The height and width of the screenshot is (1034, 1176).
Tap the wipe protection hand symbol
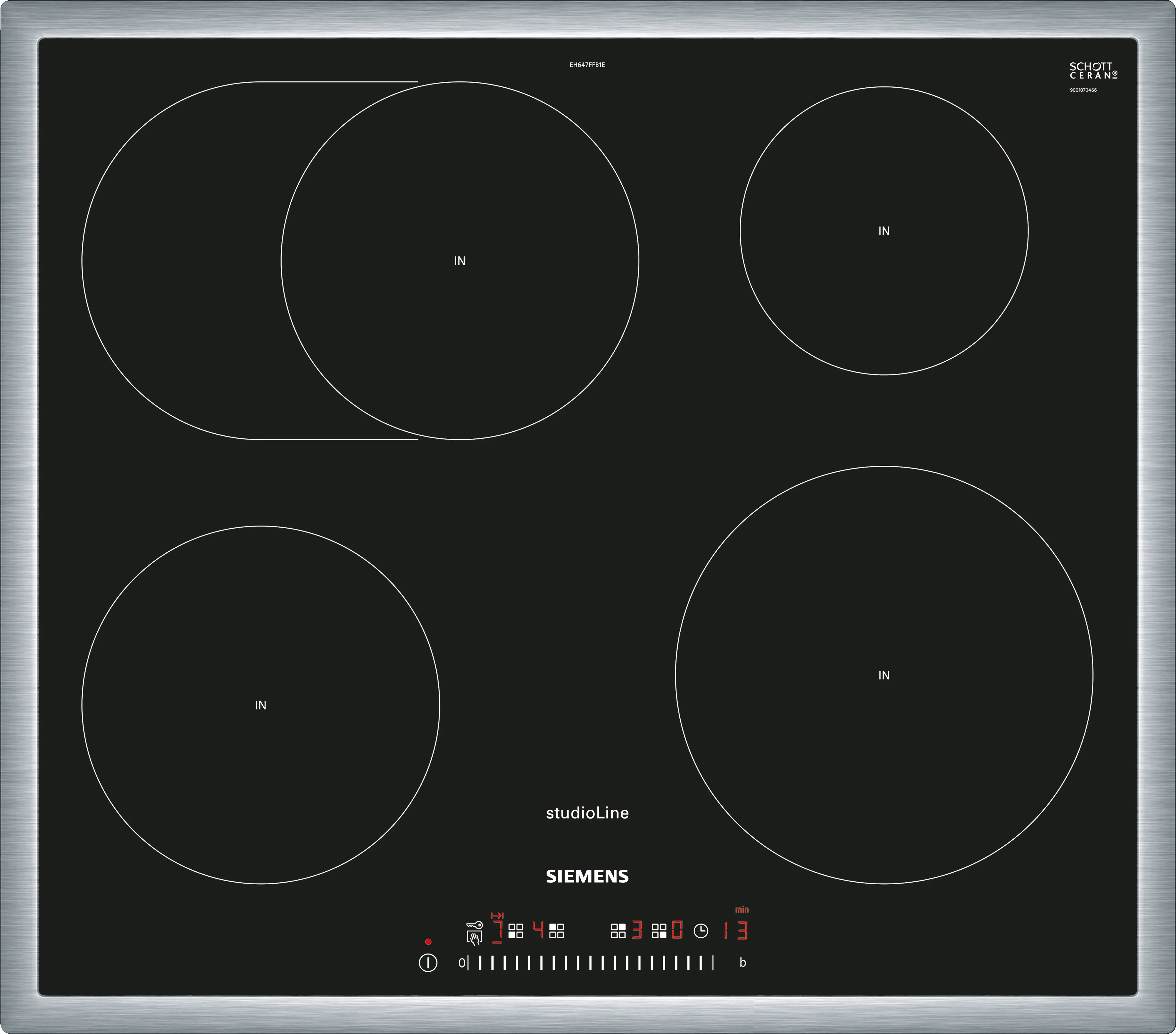[x=474, y=938]
